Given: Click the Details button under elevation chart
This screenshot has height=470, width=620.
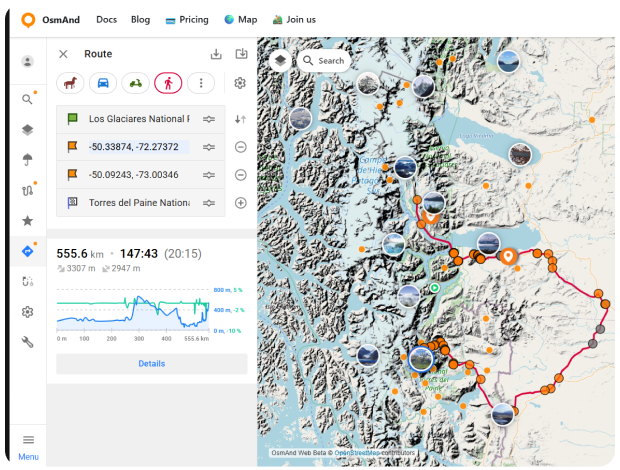Looking at the screenshot, I should 152,364.
